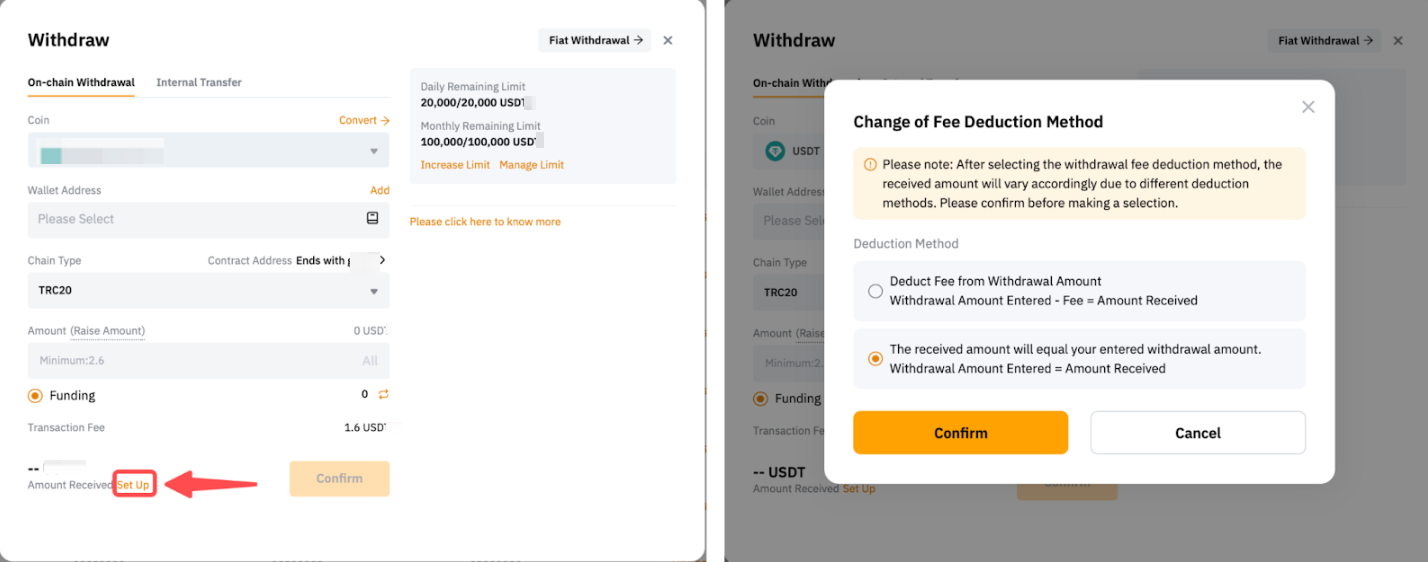
Task: Click the orange Confirm button in dialog
Action: [x=960, y=433]
